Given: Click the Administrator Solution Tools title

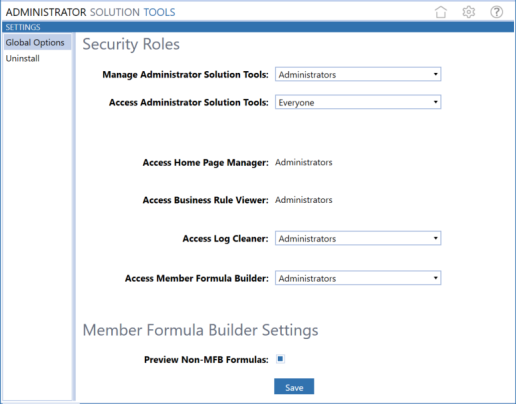Looking at the screenshot, I should tap(90, 12).
